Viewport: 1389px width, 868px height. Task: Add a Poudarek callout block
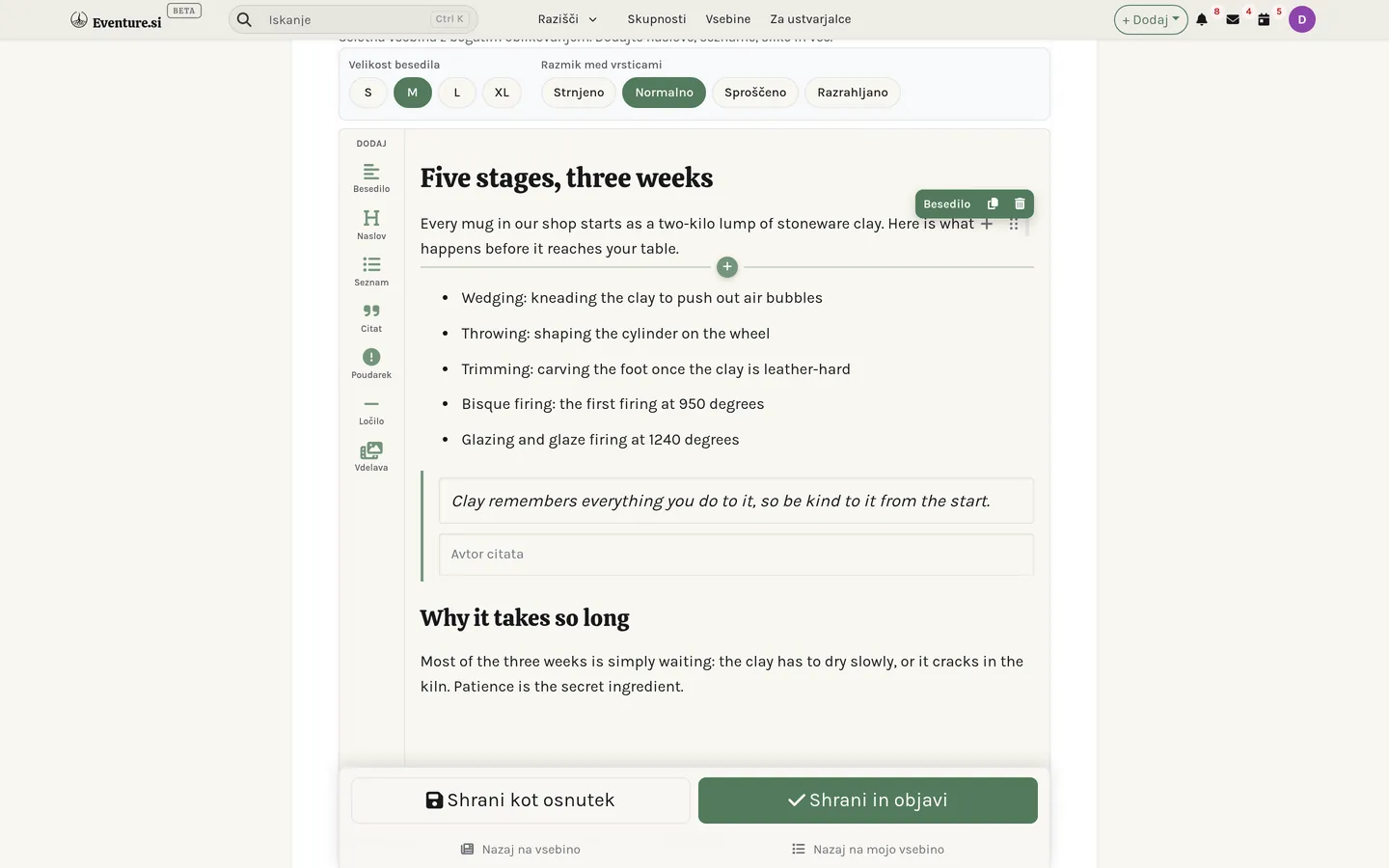click(371, 364)
